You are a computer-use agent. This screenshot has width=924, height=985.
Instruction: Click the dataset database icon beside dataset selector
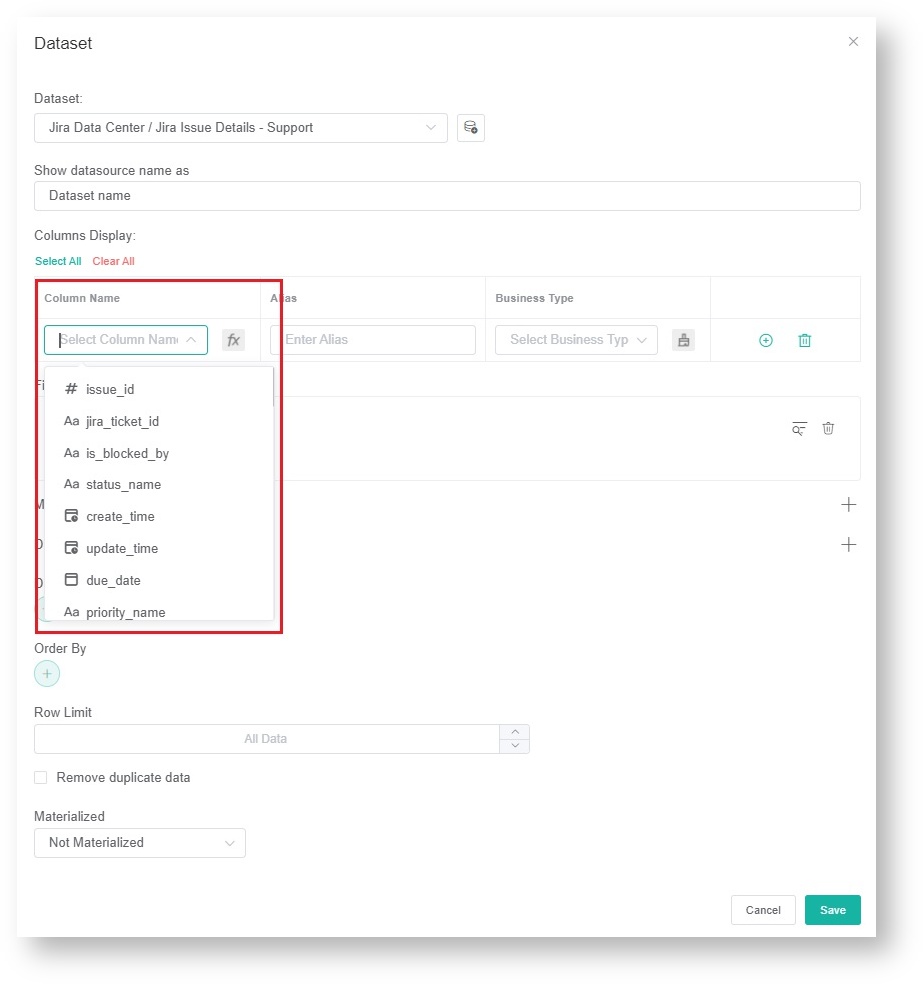(470, 128)
